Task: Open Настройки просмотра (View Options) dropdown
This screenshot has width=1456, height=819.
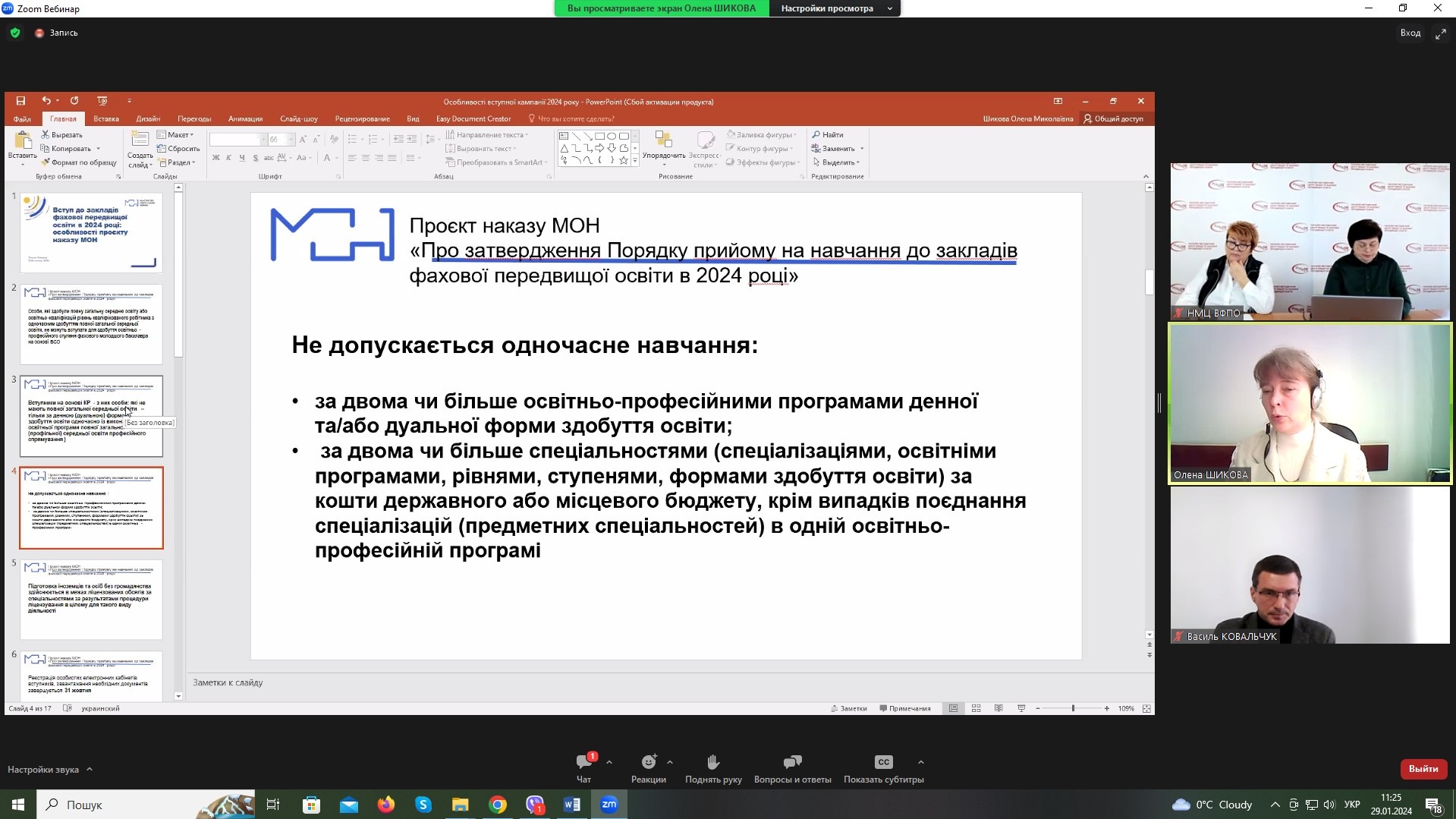Action: (835, 8)
